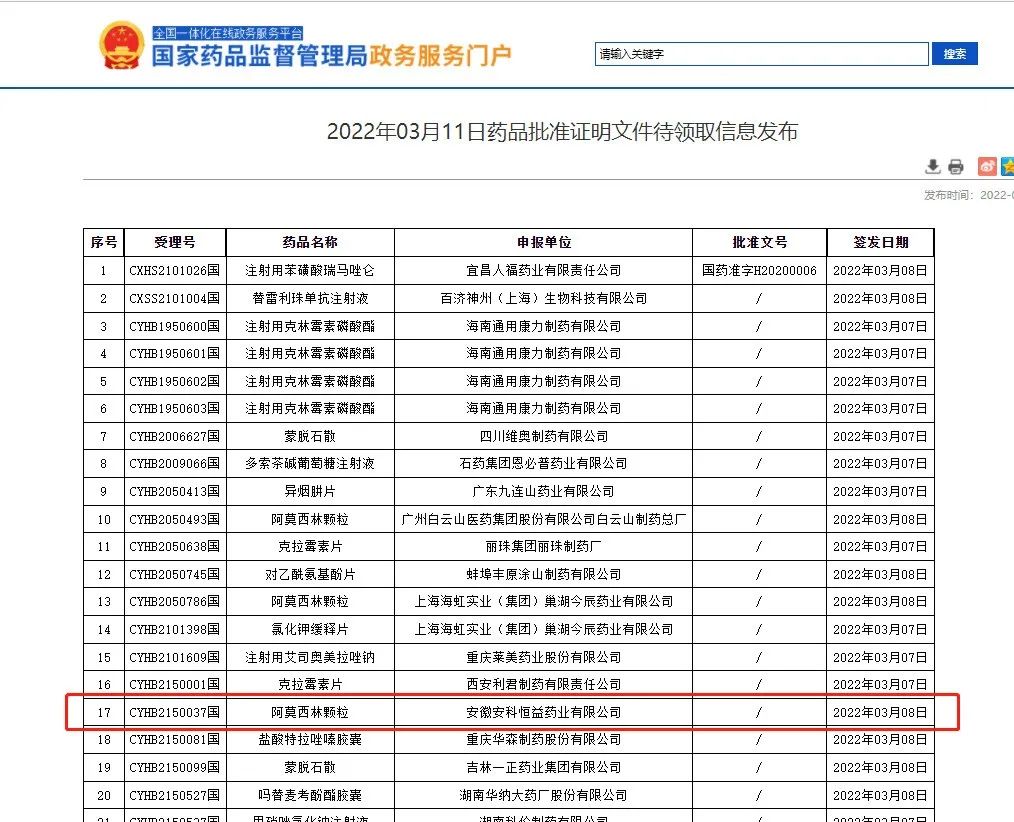Click the 全国一体化在线政务服务平台 banner text
Viewport: 1014px width, 822px height.
(x=227, y=33)
